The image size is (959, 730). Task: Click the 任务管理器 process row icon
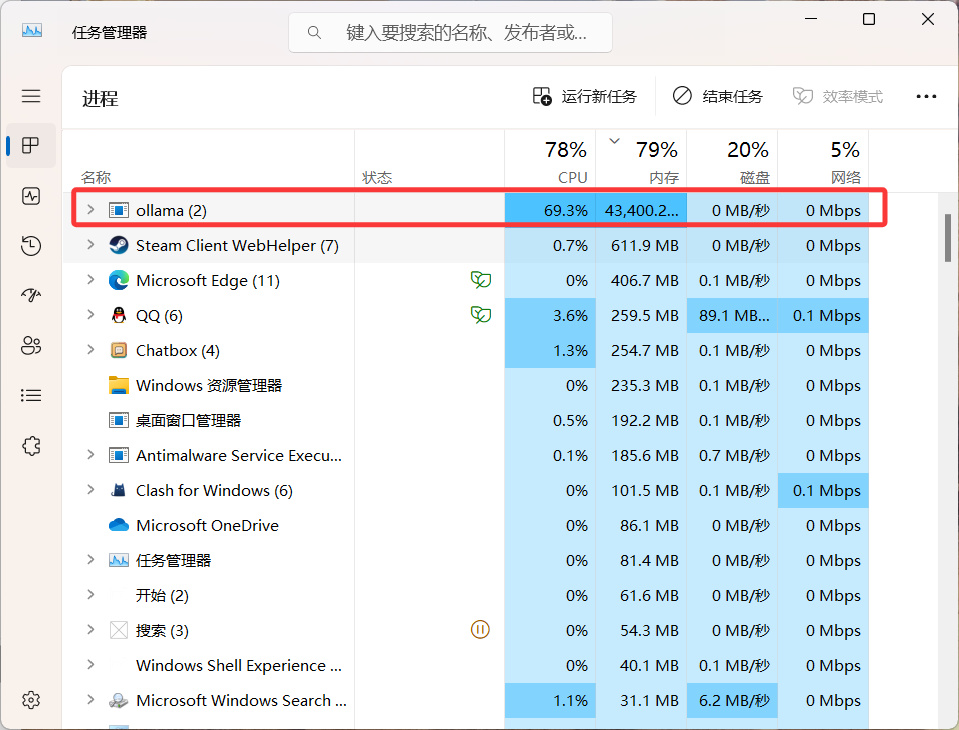point(119,560)
